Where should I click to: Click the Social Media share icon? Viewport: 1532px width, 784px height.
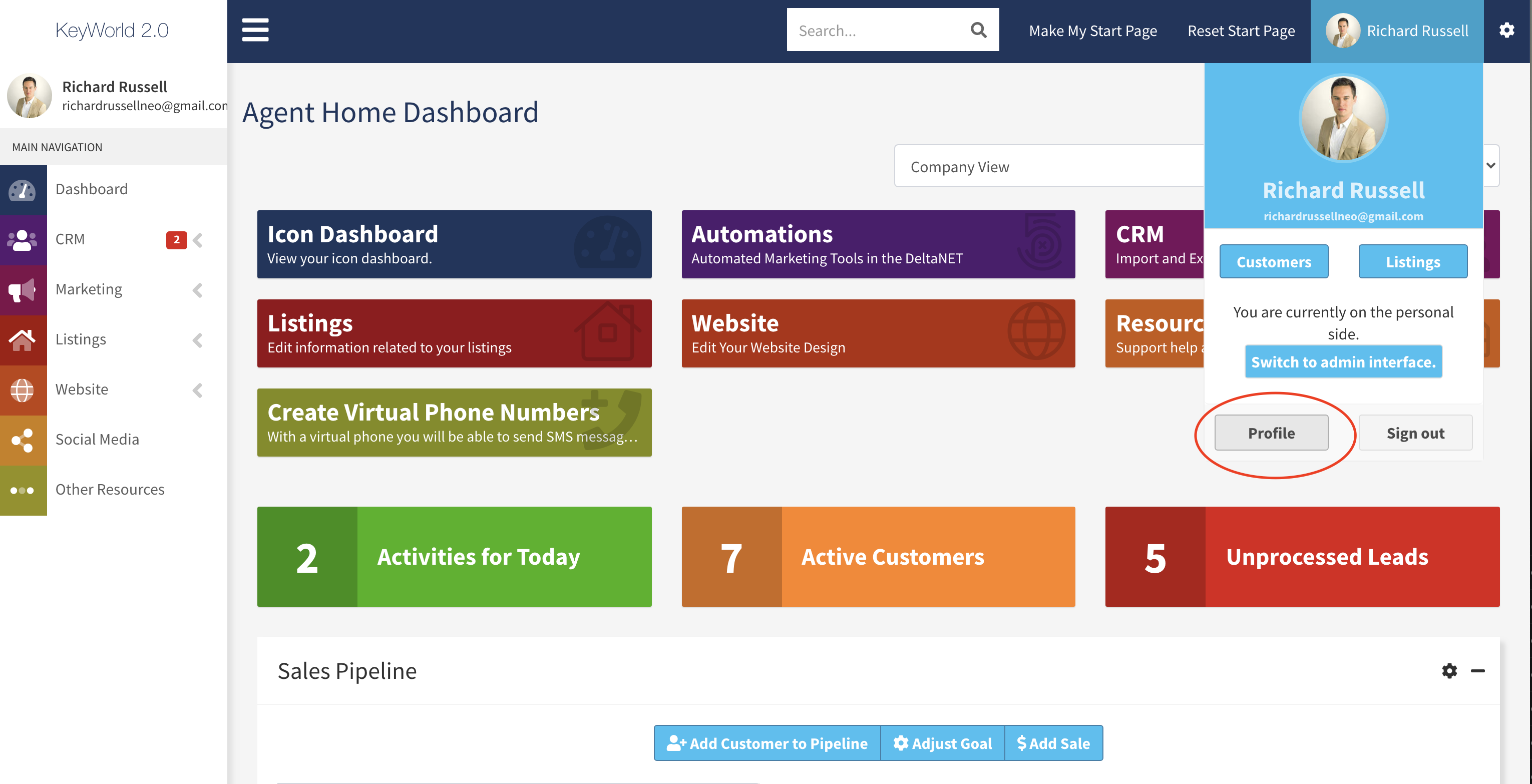pyautogui.click(x=23, y=440)
